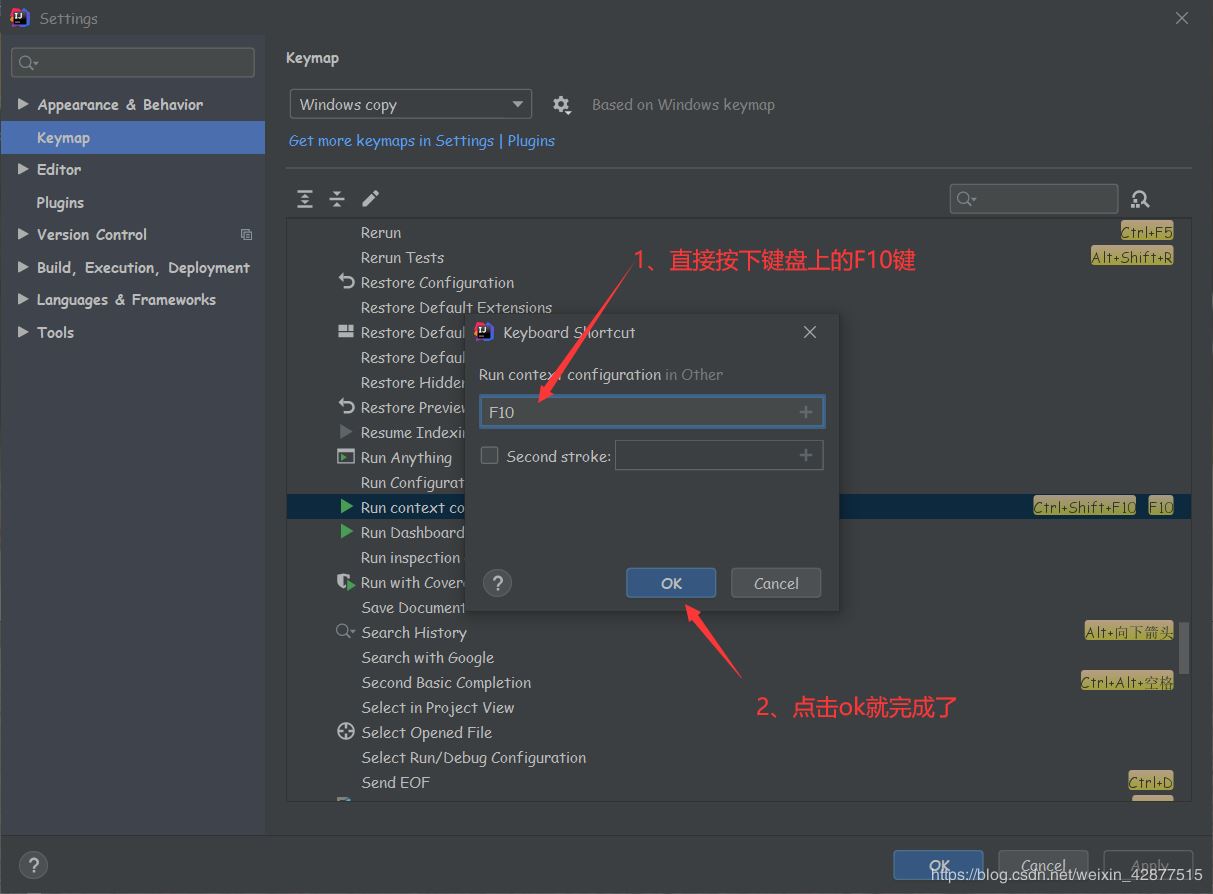Image resolution: width=1213 pixels, height=894 pixels.
Task: Click the pencil edit shortcut icon
Action: tap(370, 199)
